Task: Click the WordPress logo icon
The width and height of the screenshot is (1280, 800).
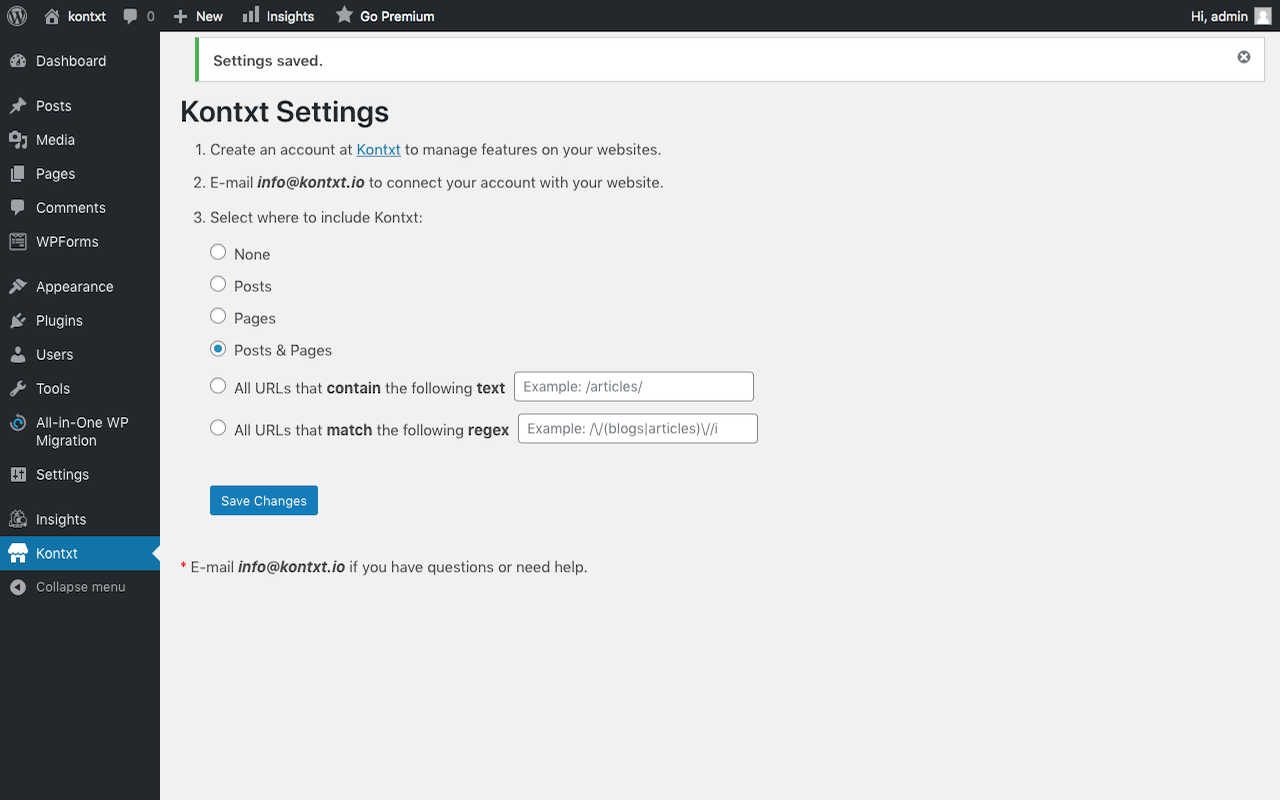Action: 17,16
